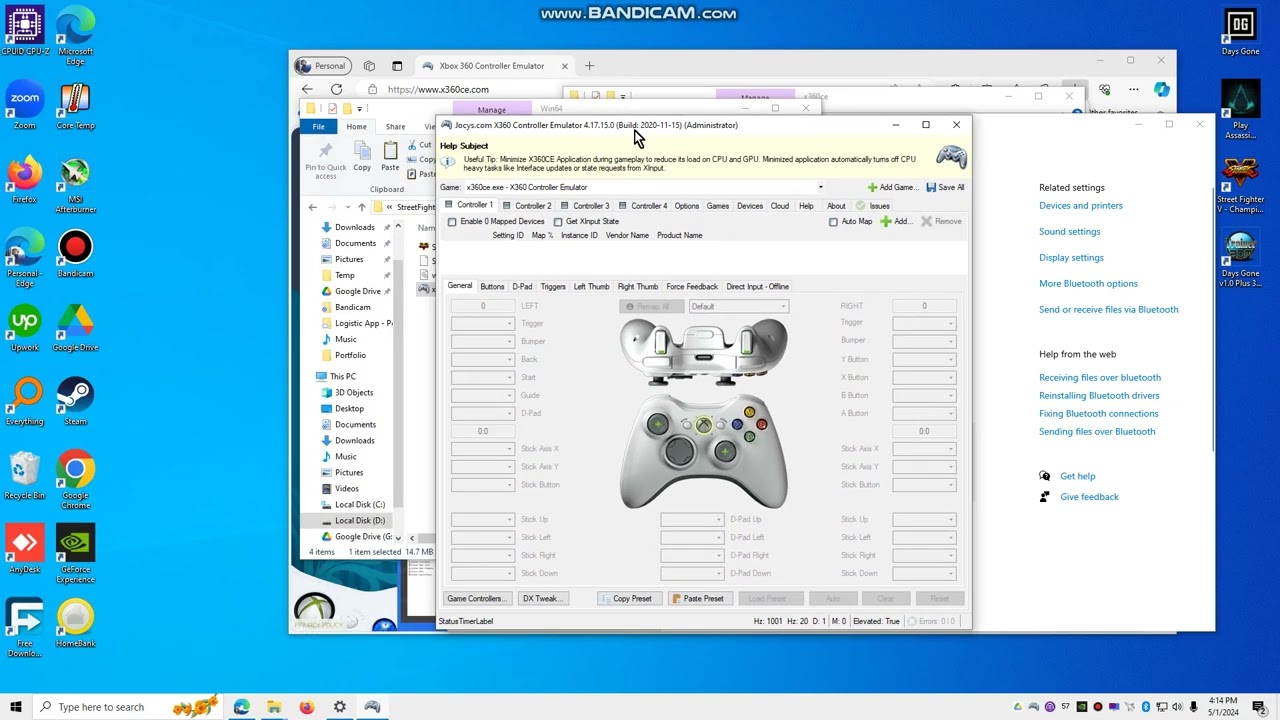Click the DX Tweak... button
This screenshot has height=720, width=1280.
[542, 599]
